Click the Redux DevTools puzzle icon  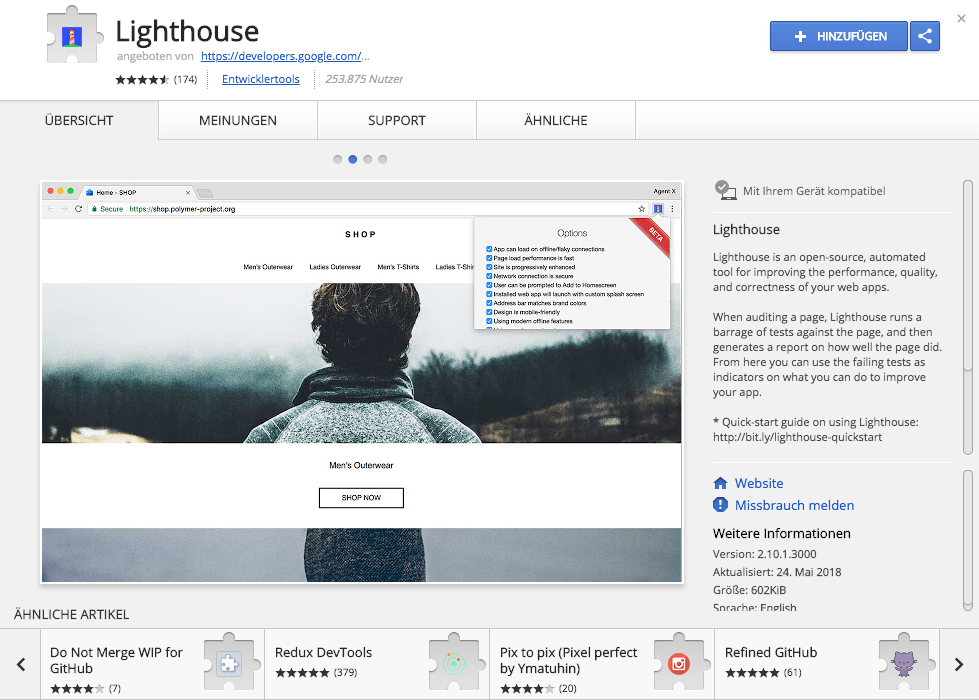455,663
